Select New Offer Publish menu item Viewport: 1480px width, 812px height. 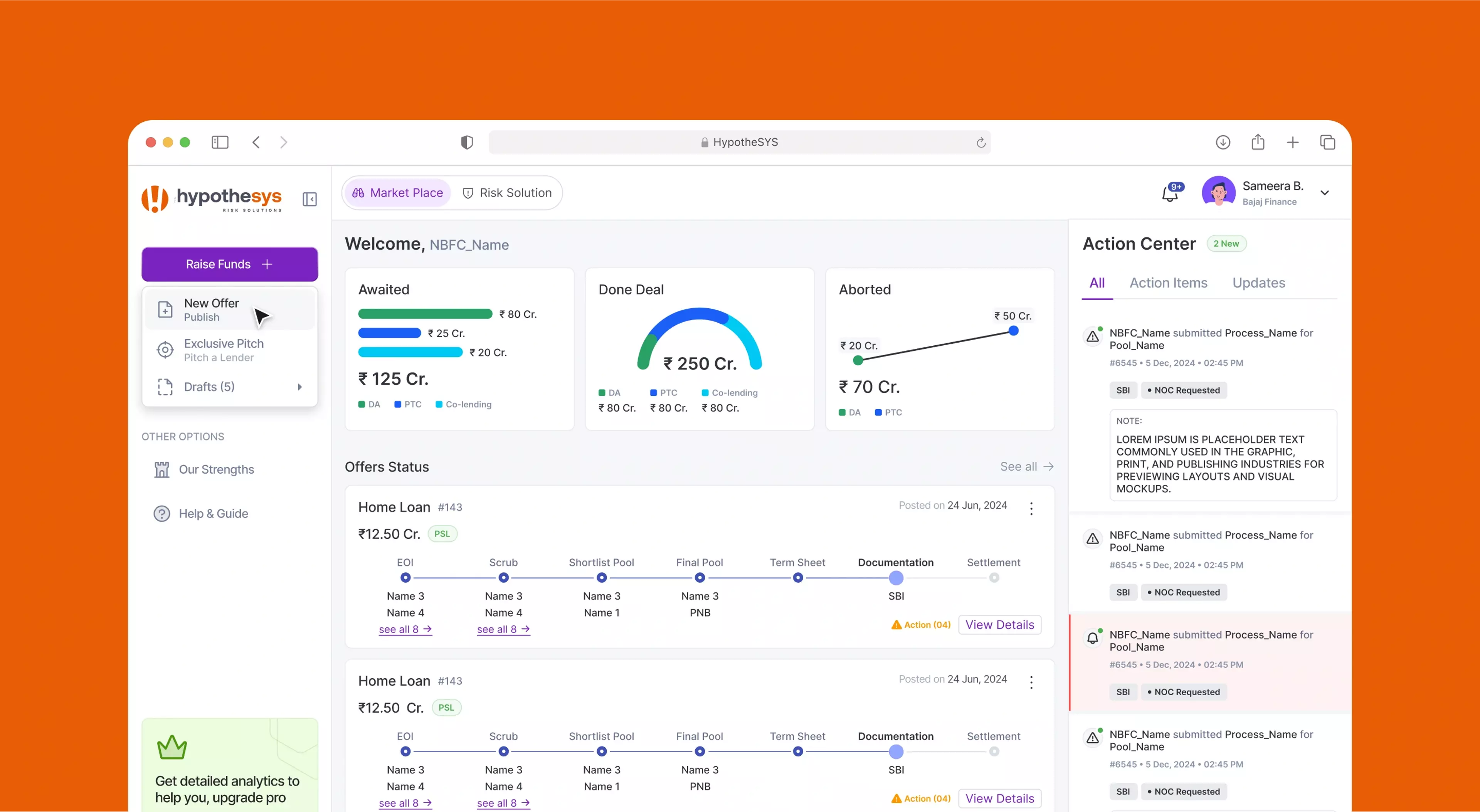pyautogui.click(x=230, y=309)
